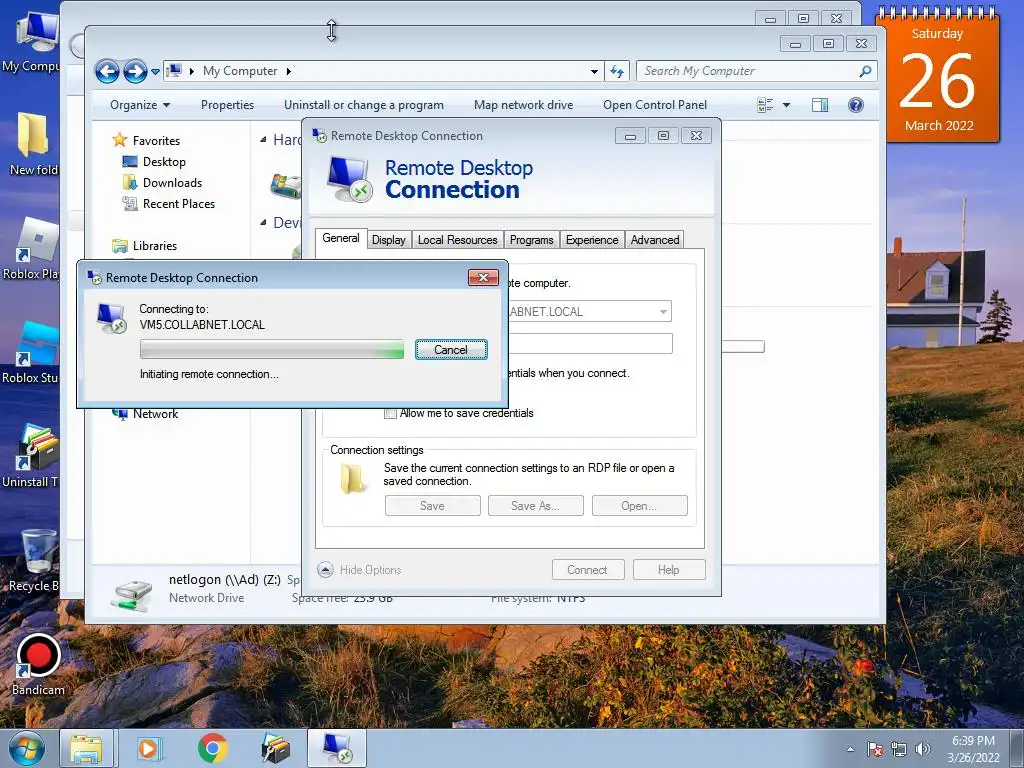Viewport: 1024px width, 768px height.
Task: Click the connection progress bar
Action: point(272,349)
